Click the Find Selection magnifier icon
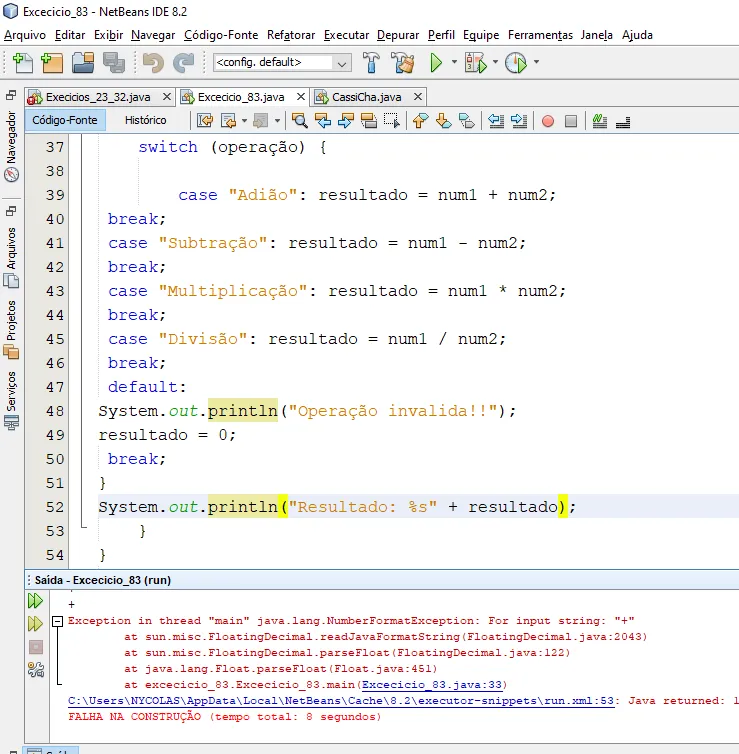 pos(299,121)
